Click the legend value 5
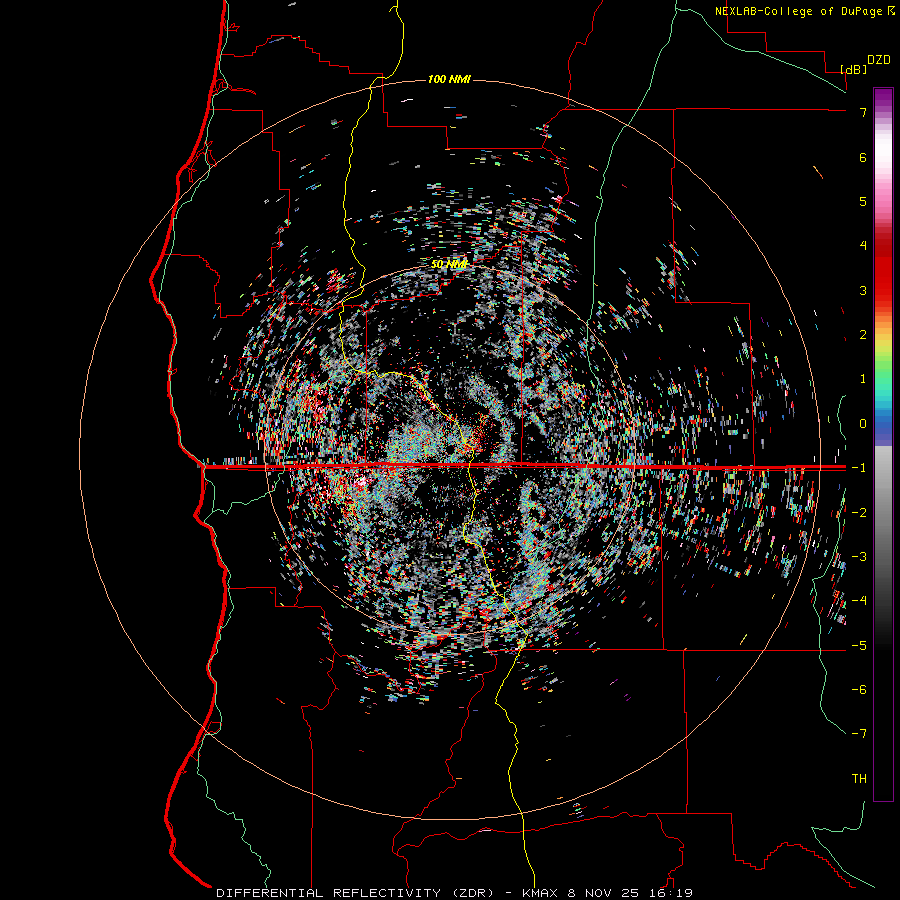Screen dimensions: 900x900 863,201
